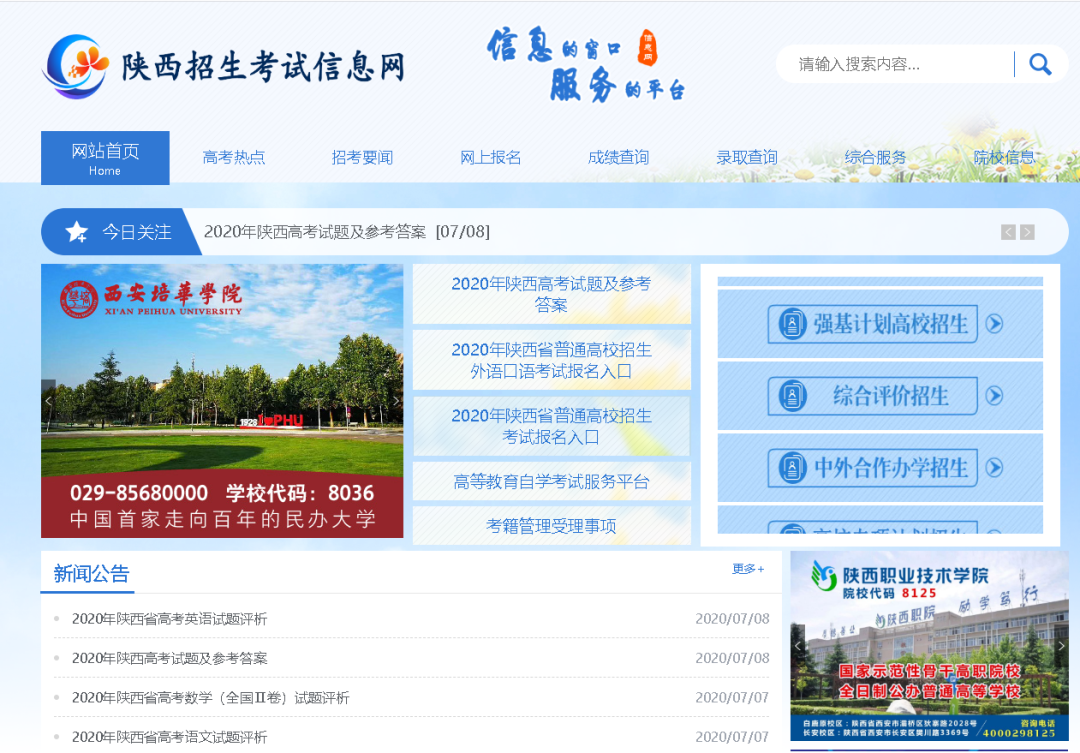Open 2020年陕西高考试题及参考答案 link

[552, 293]
